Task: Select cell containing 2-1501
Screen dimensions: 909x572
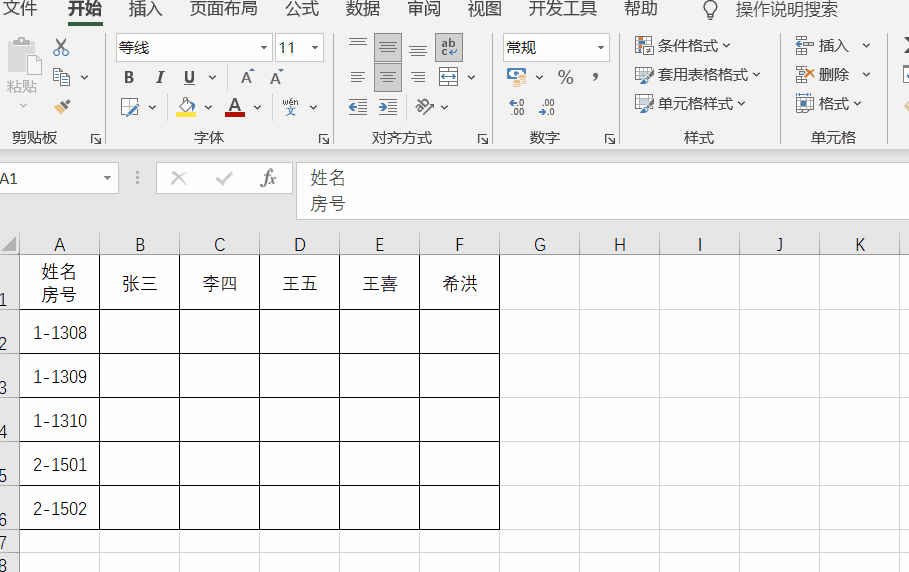Action: tap(60, 465)
